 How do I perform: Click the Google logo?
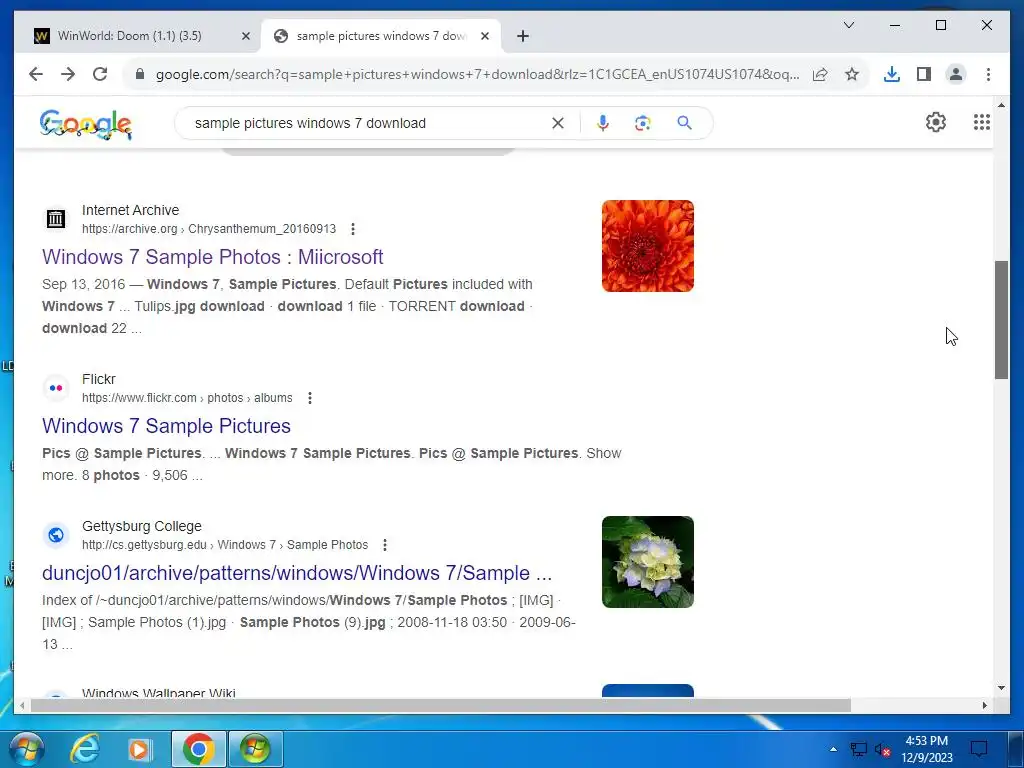[x=86, y=124]
